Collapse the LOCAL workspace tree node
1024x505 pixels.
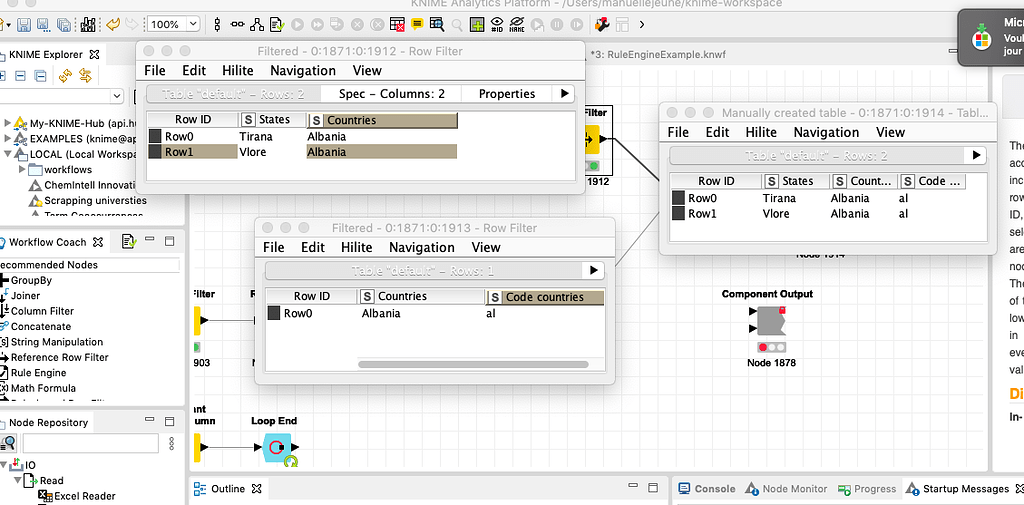[7, 155]
